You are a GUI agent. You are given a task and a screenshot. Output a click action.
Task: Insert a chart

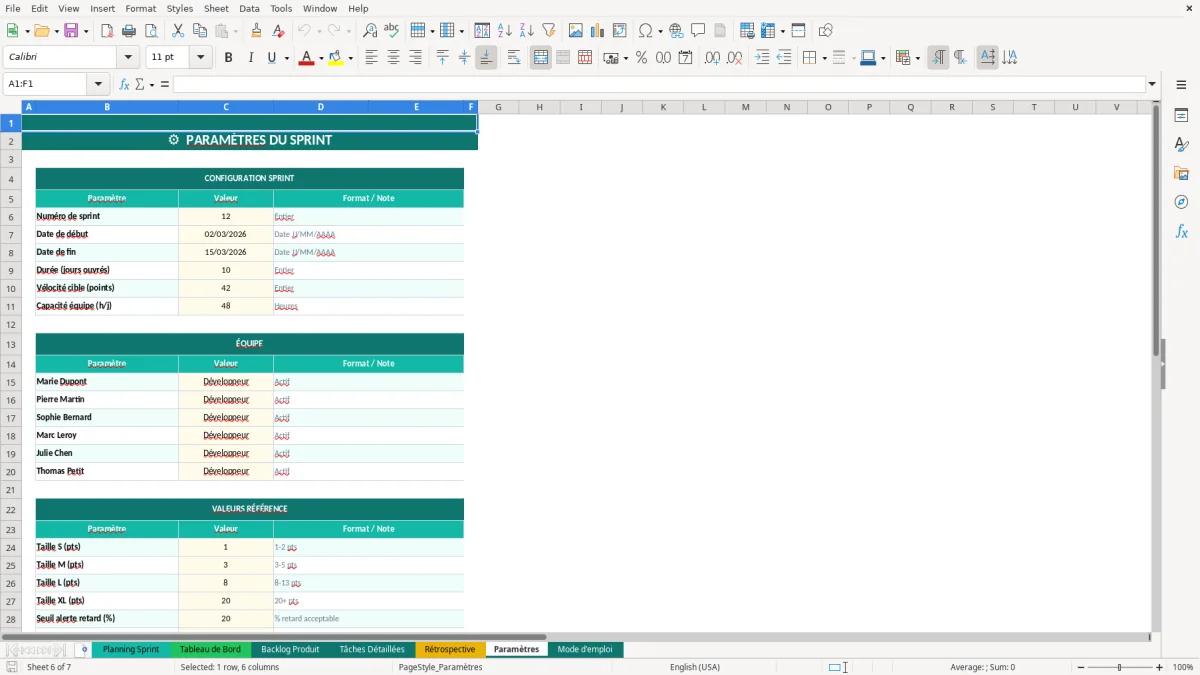click(598, 31)
